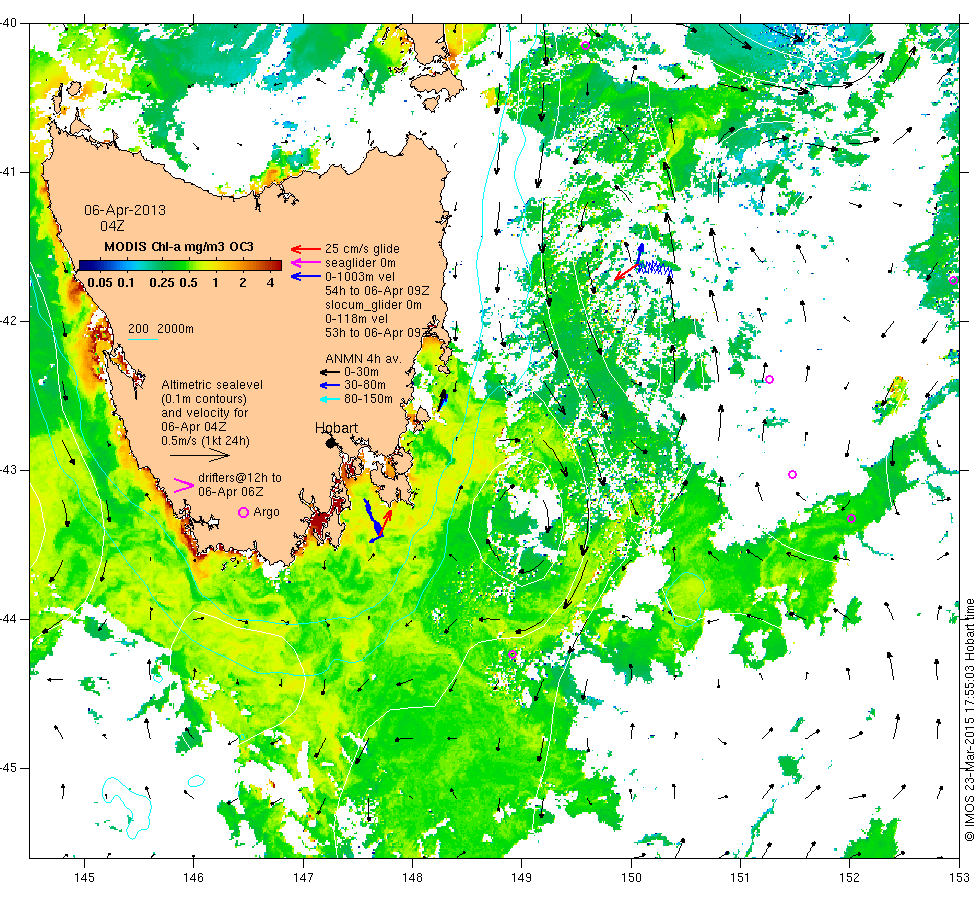Click the -45 latitude axis label

[8, 768]
